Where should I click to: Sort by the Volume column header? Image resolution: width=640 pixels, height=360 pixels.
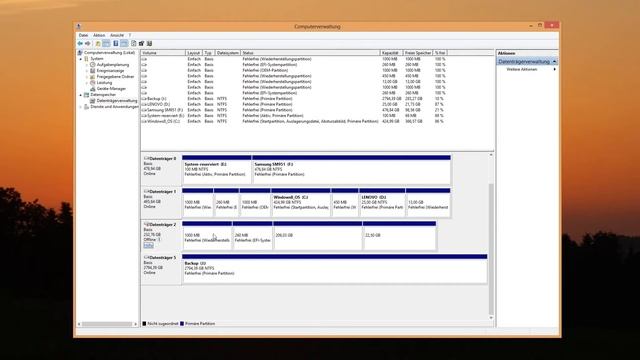pyautogui.click(x=162, y=53)
